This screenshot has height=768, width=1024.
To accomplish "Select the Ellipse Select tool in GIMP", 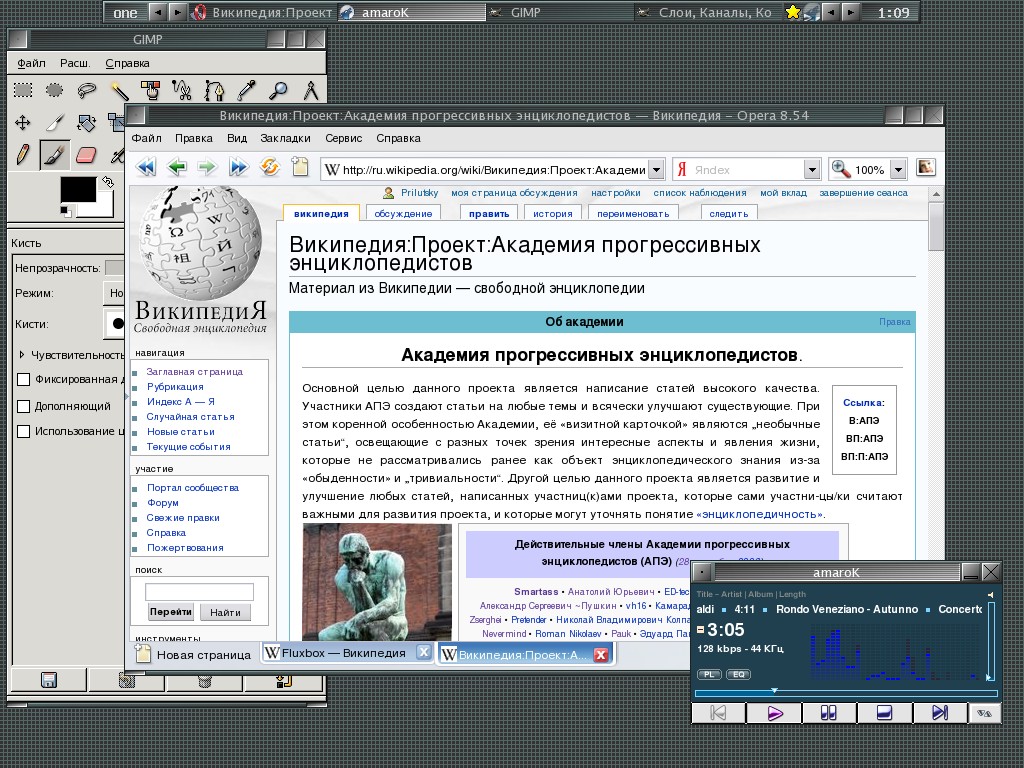I will [x=54, y=89].
